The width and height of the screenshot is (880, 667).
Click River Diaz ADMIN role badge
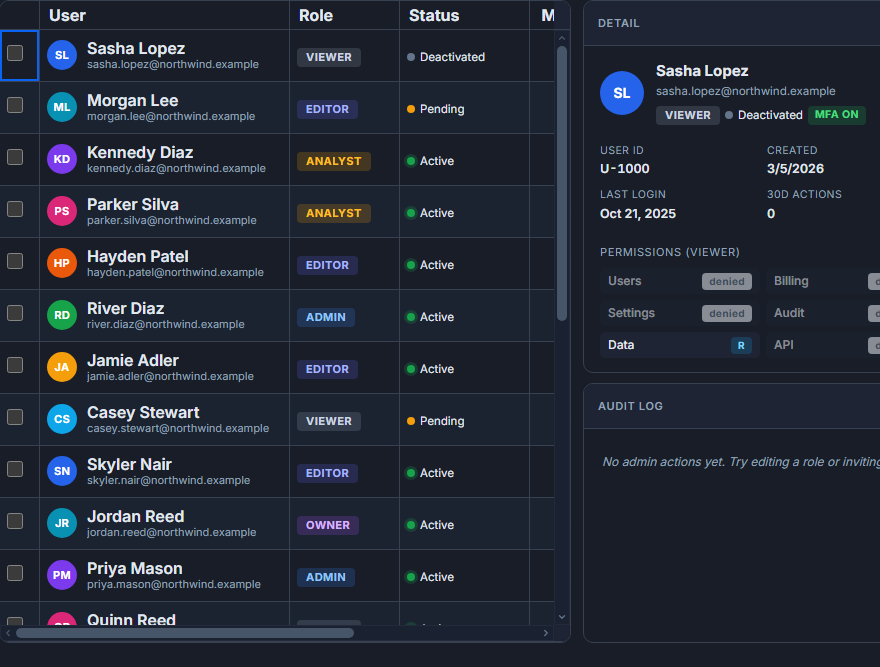pos(326,317)
